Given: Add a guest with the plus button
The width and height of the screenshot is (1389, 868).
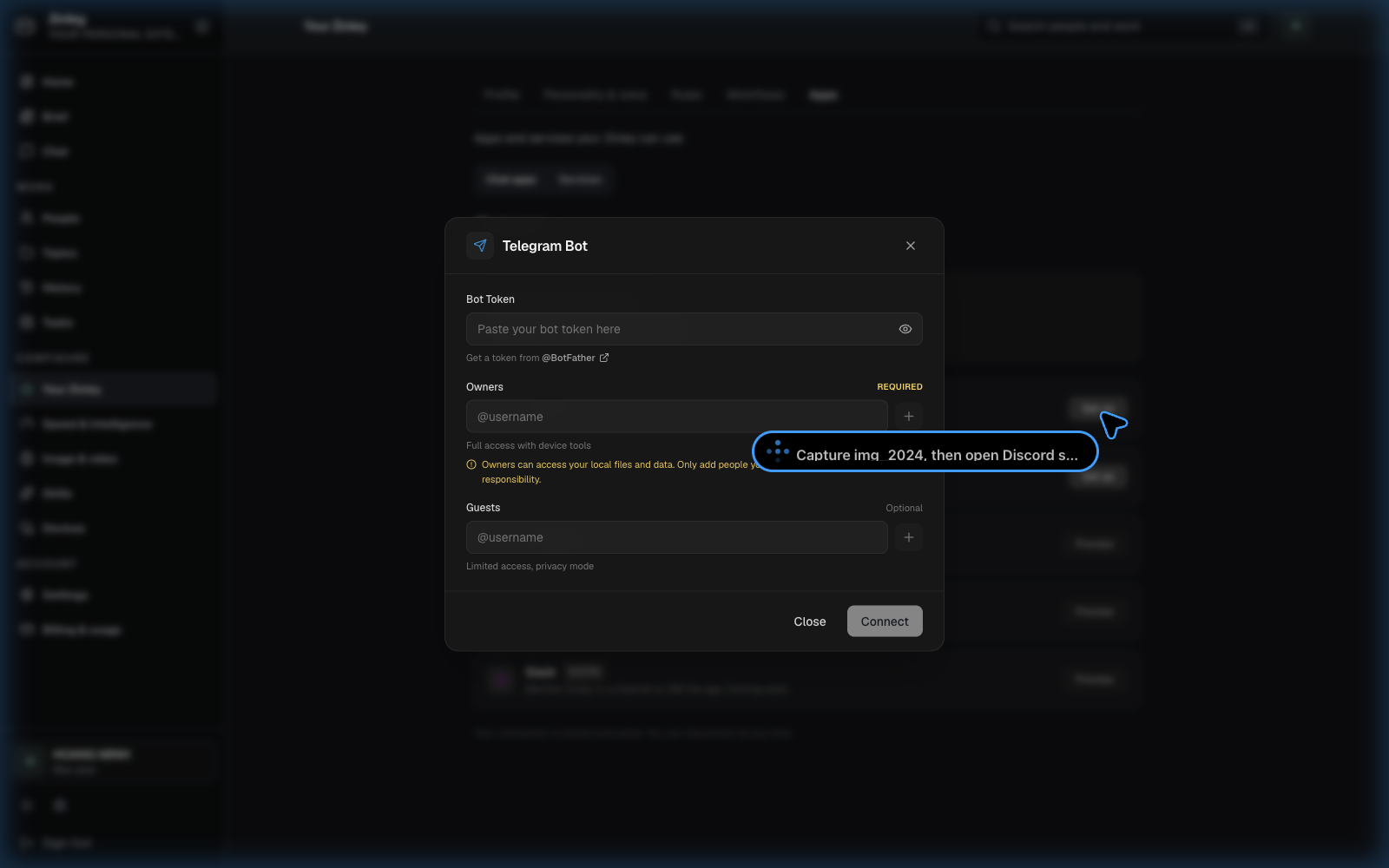Looking at the screenshot, I should [909, 537].
